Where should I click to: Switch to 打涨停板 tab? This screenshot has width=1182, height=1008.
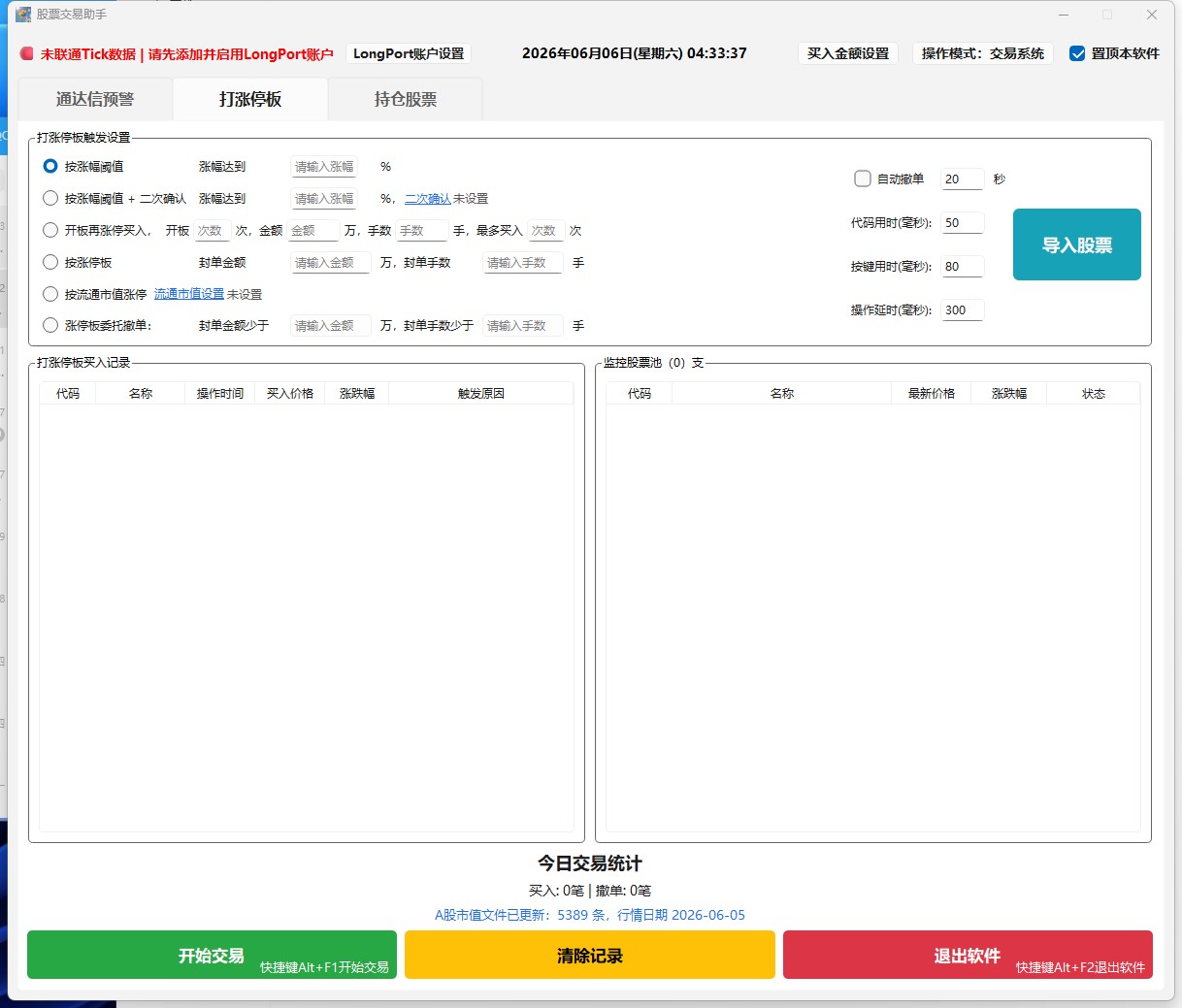click(250, 99)
